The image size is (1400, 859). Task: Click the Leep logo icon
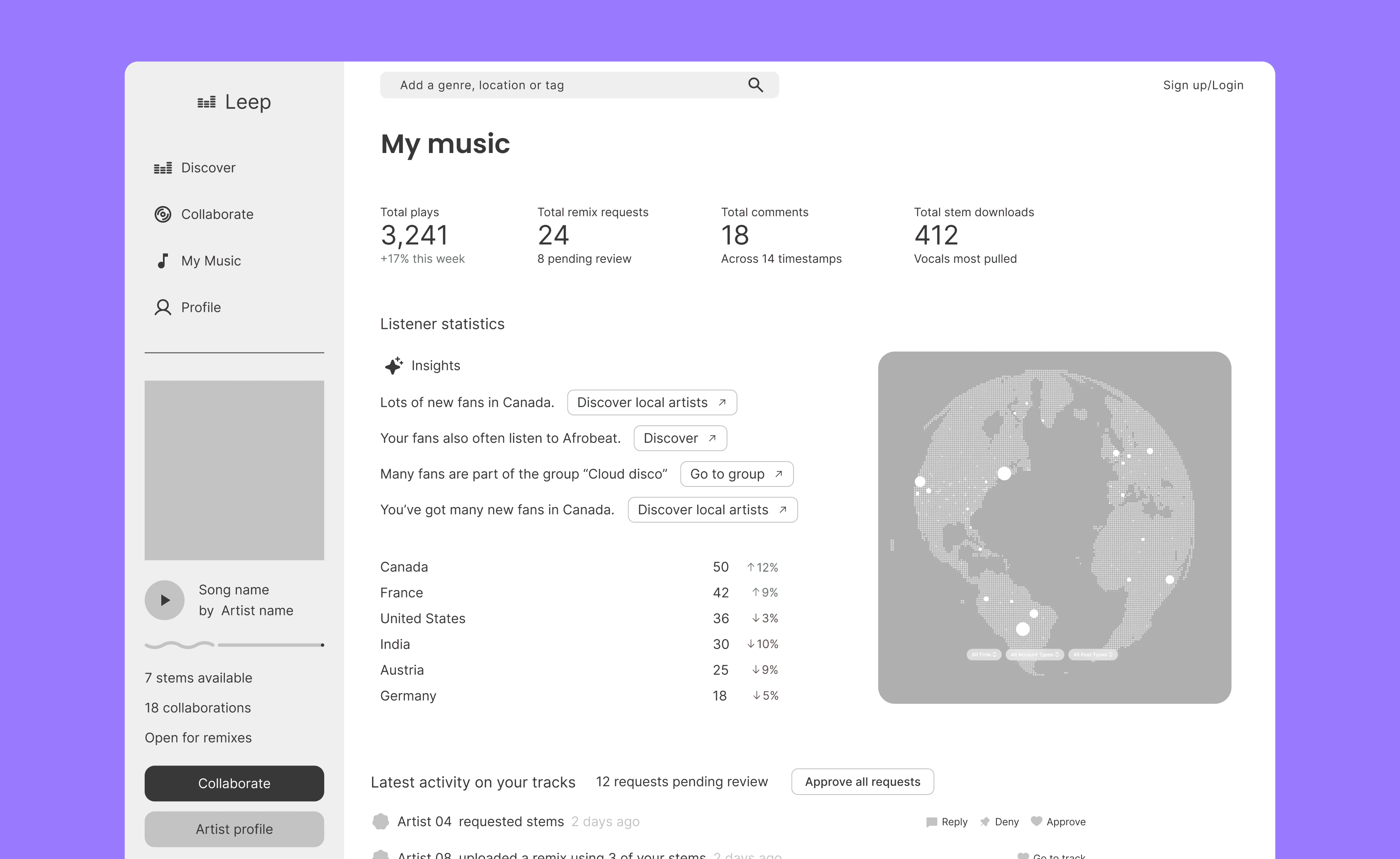pyautogui.click(x=206, y=102)
